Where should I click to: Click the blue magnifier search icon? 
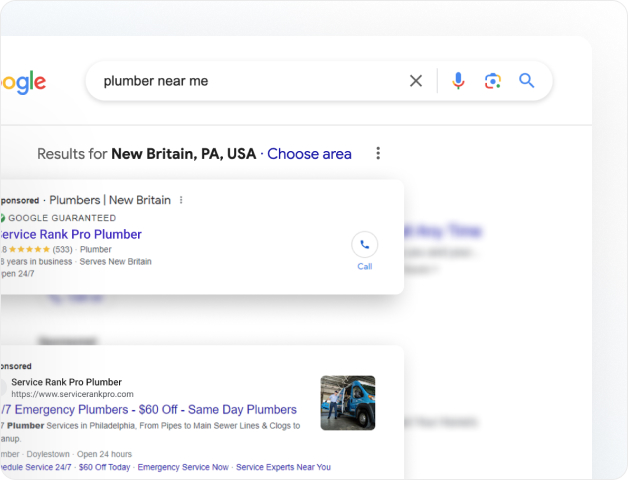(527, 81)
